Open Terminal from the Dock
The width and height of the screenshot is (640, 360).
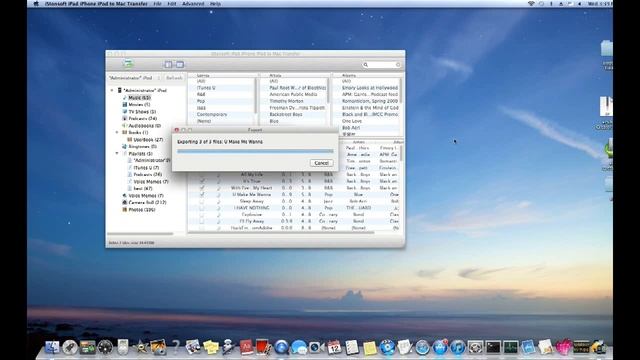(x=493, y=347)
